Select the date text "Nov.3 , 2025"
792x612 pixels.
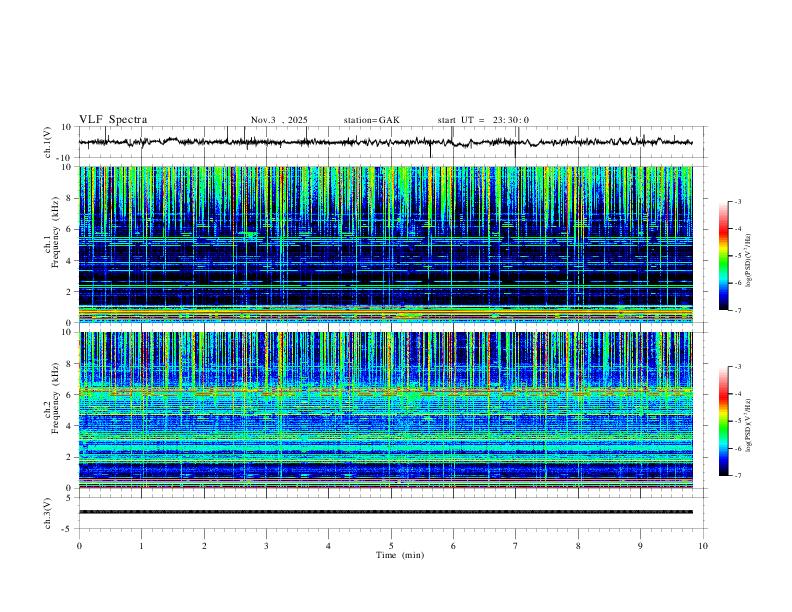click(x=279, y=120)
